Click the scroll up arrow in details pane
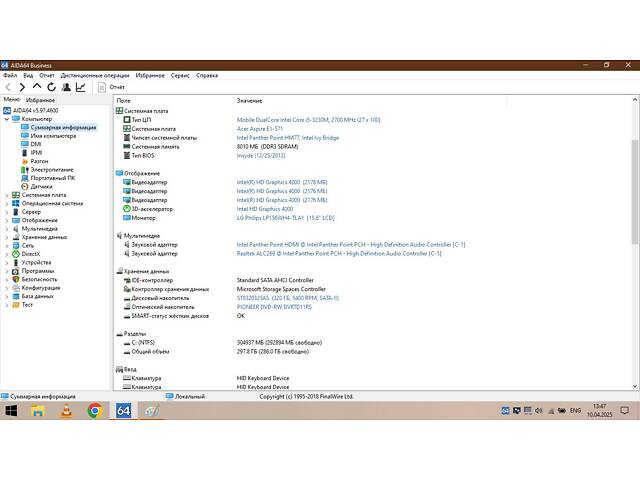Screen dimensions: 640x480 [635, 100]
